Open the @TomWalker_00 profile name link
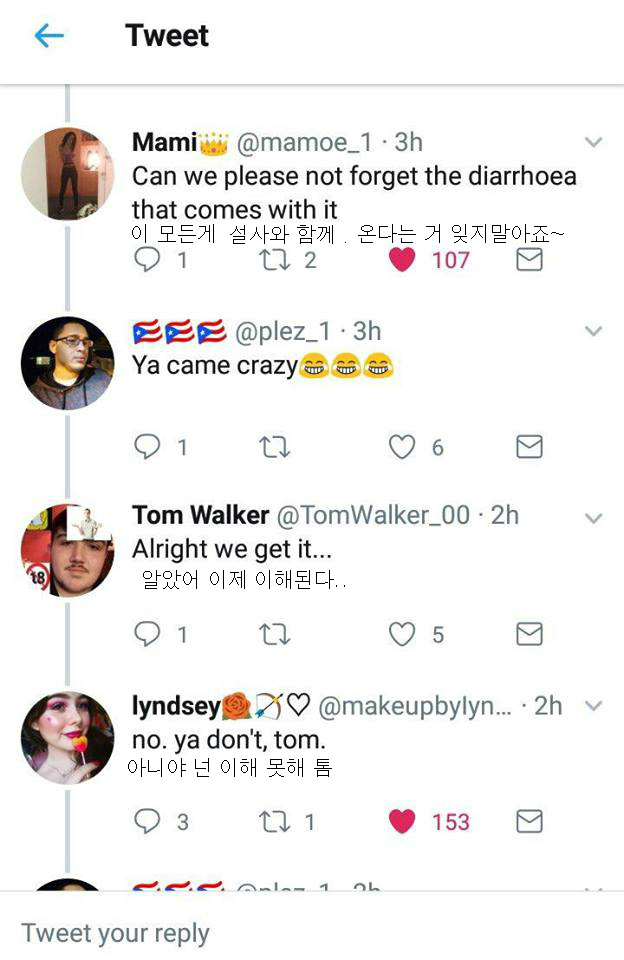 pos(372,516)
